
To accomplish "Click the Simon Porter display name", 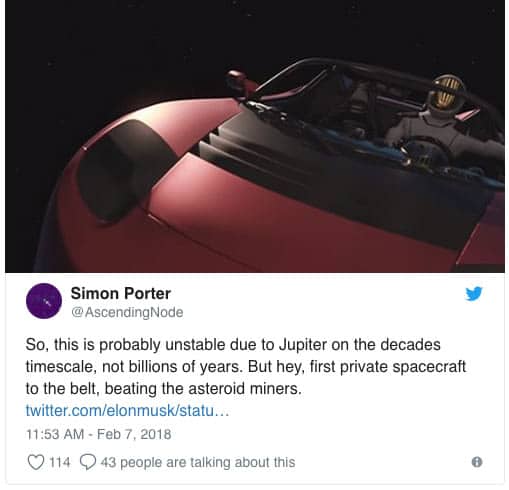I will point(121,293).
